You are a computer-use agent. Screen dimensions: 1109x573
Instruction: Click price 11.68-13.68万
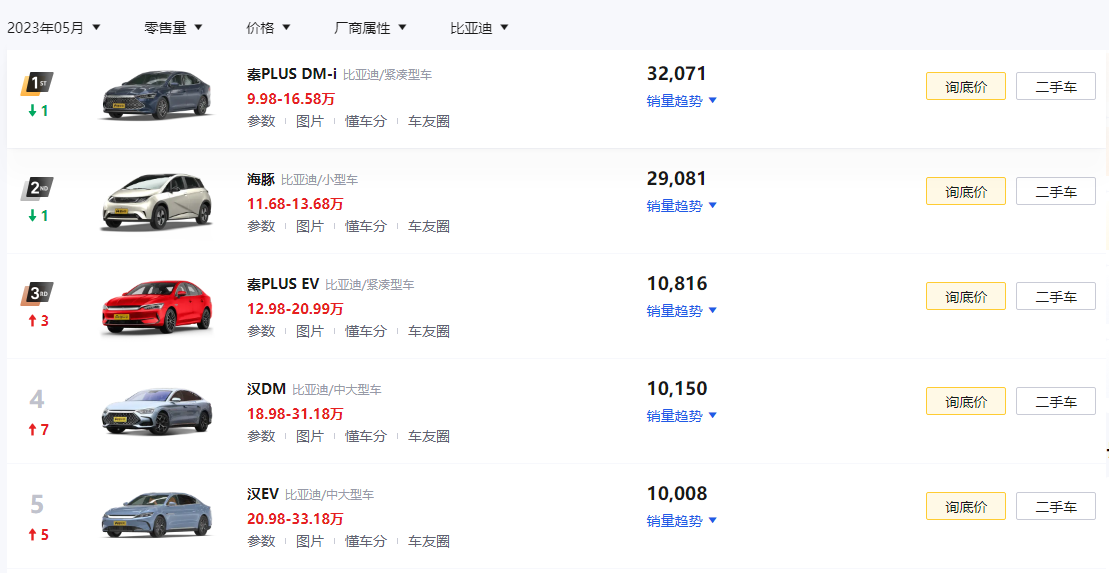coord(295,204)
